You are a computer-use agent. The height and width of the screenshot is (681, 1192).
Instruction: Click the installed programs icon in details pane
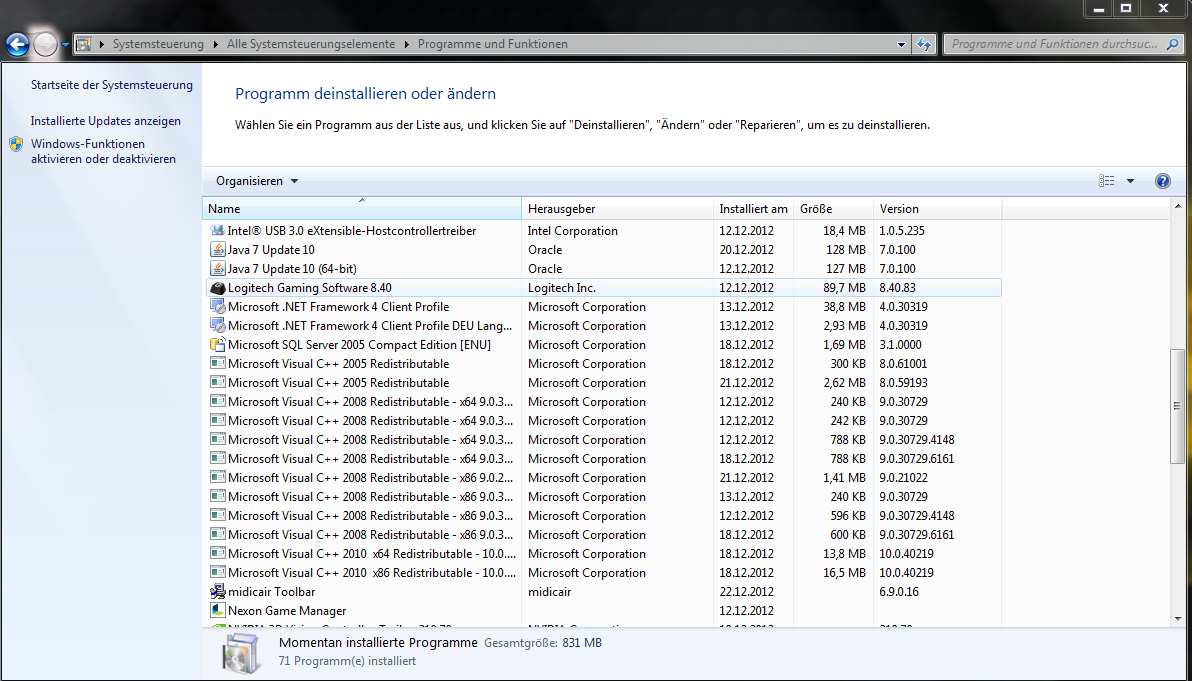pos(242,654)
